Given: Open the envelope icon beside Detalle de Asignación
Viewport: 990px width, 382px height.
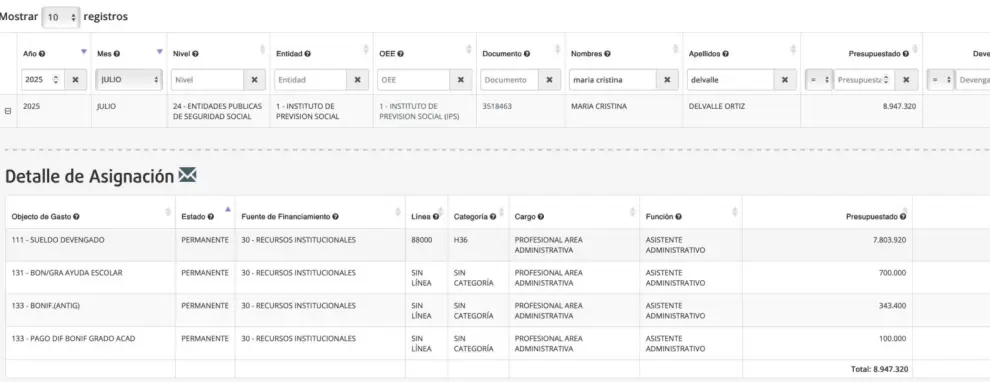Looking at the screenshot, I should 188,175.
